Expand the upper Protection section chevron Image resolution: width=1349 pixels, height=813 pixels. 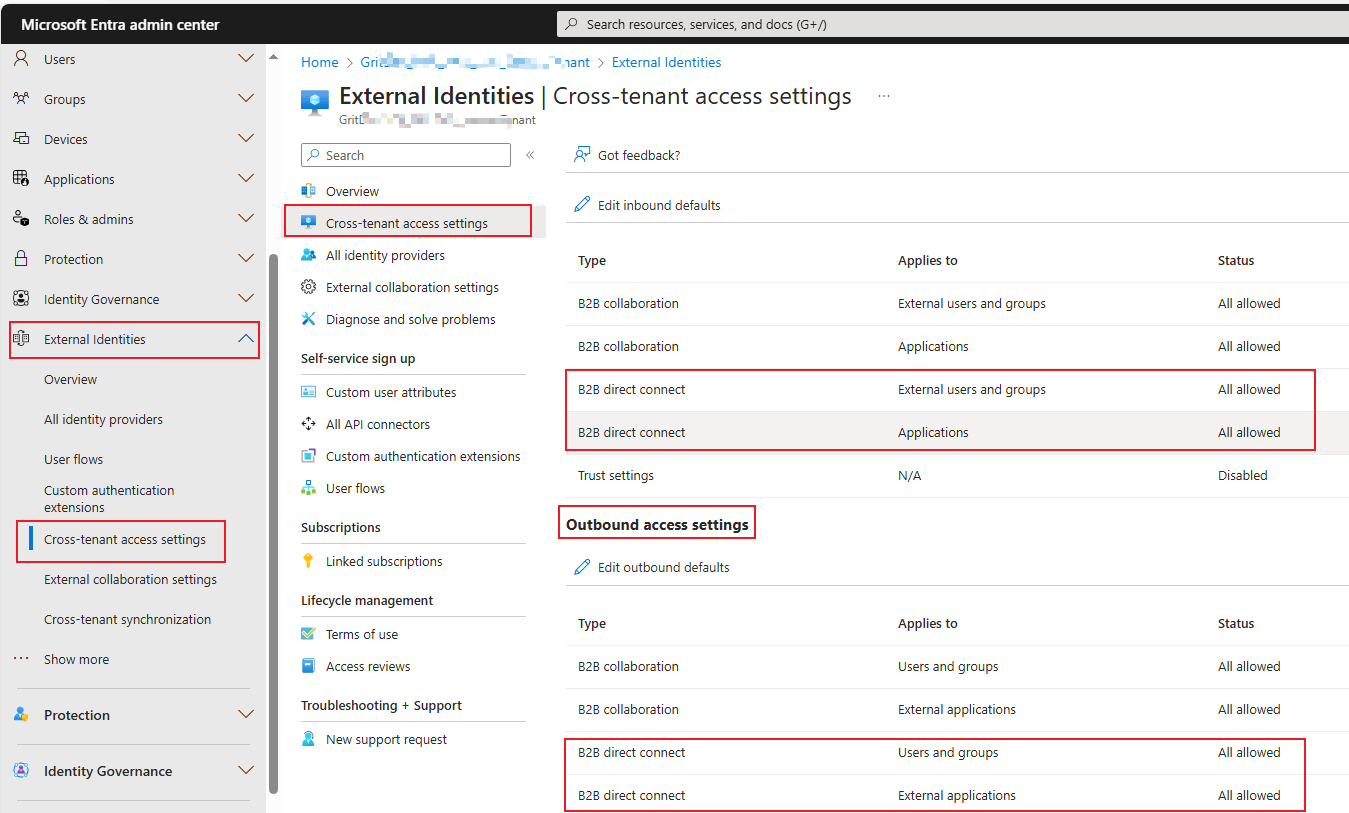coord(246,259)
